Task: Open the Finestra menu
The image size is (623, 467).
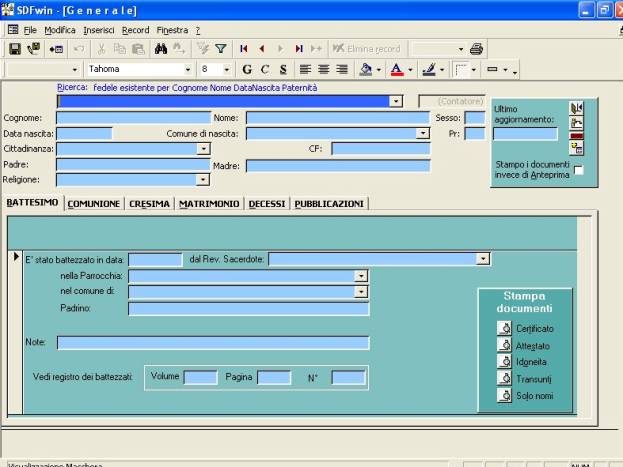Action: pyautogui.click(x=172, y=30)
